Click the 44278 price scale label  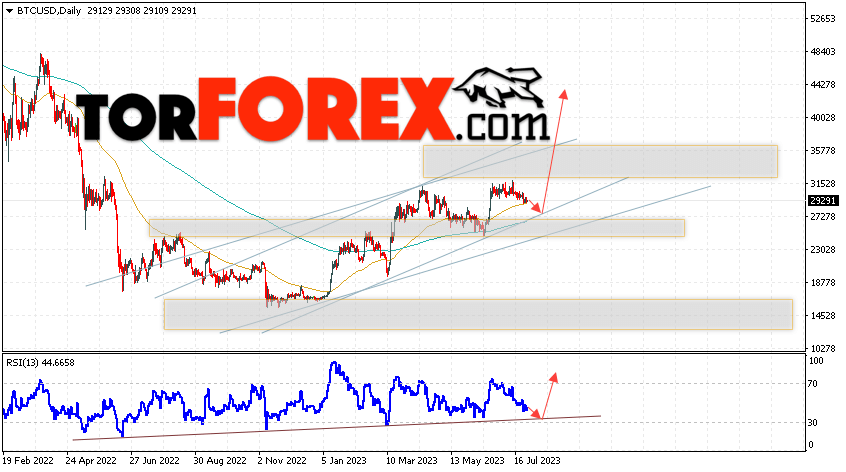pos(823,85)
